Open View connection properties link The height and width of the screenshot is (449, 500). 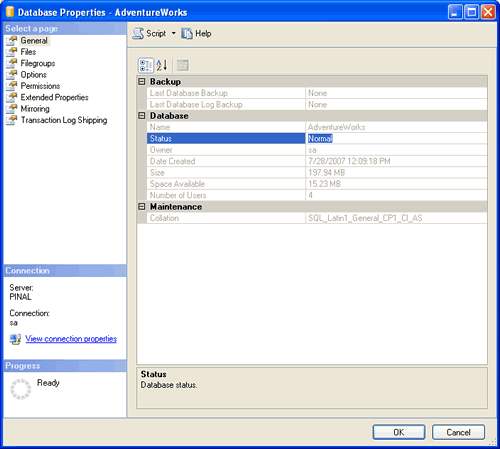tap(71, 339)
